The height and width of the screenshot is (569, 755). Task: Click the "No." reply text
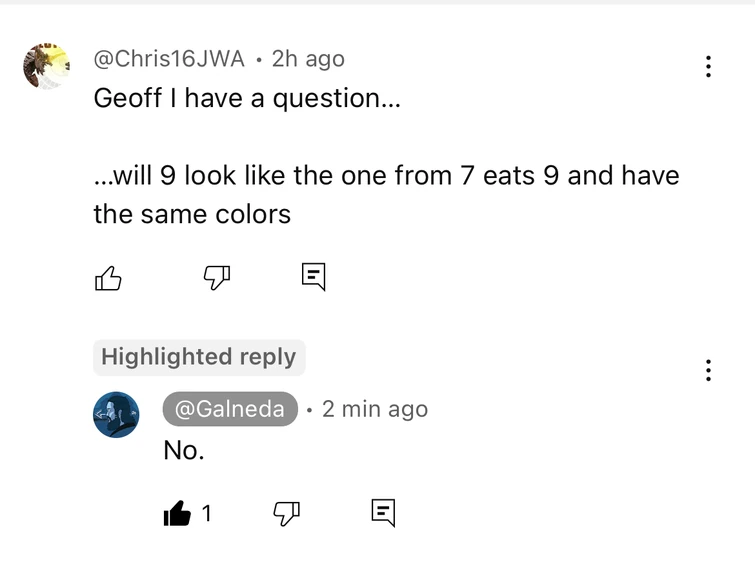[x=184, y=451]
